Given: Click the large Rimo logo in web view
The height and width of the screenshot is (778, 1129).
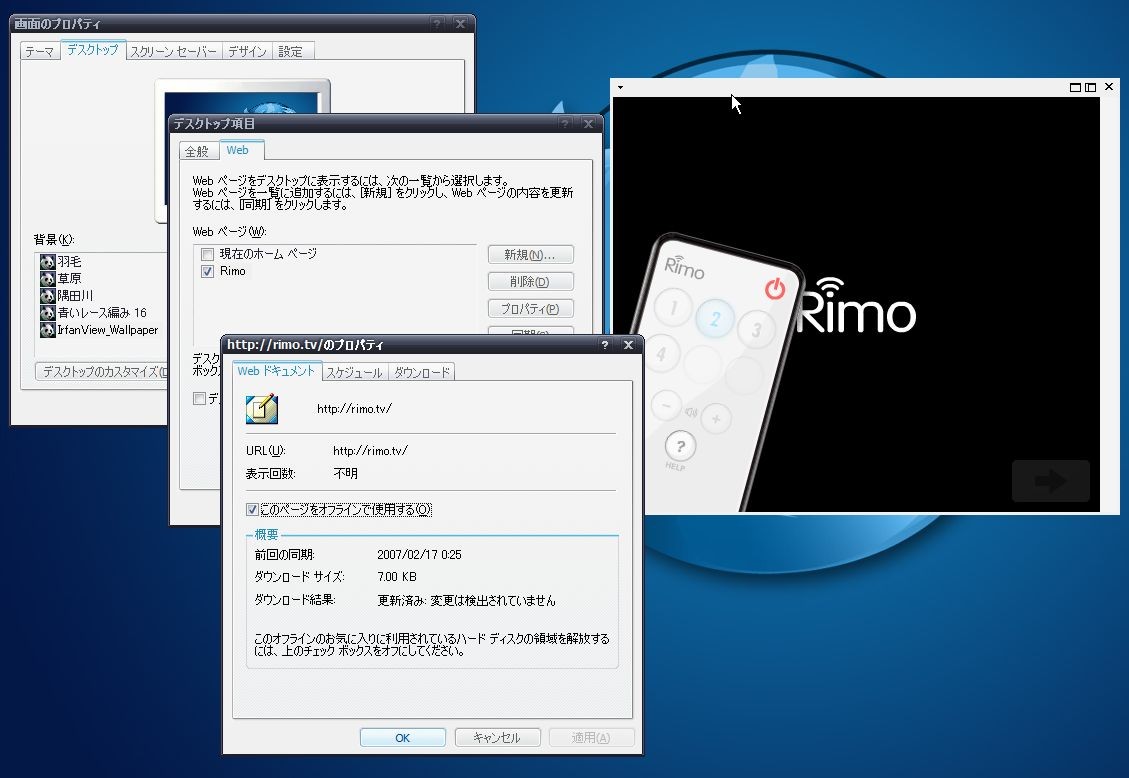Looking at the screenshot, I should [x=857, y=307].
